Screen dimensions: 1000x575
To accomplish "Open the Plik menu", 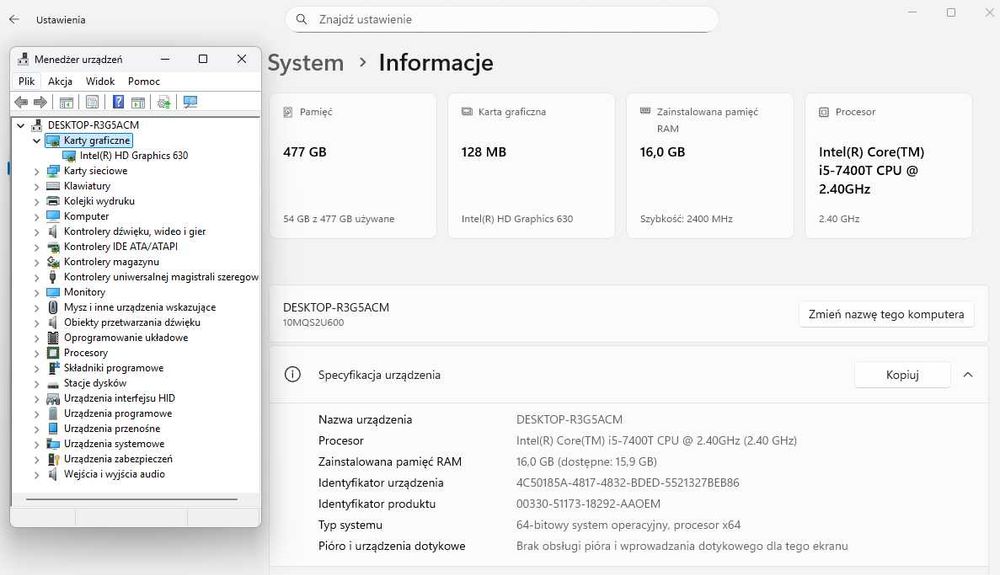I will click(x=27, y=81).
